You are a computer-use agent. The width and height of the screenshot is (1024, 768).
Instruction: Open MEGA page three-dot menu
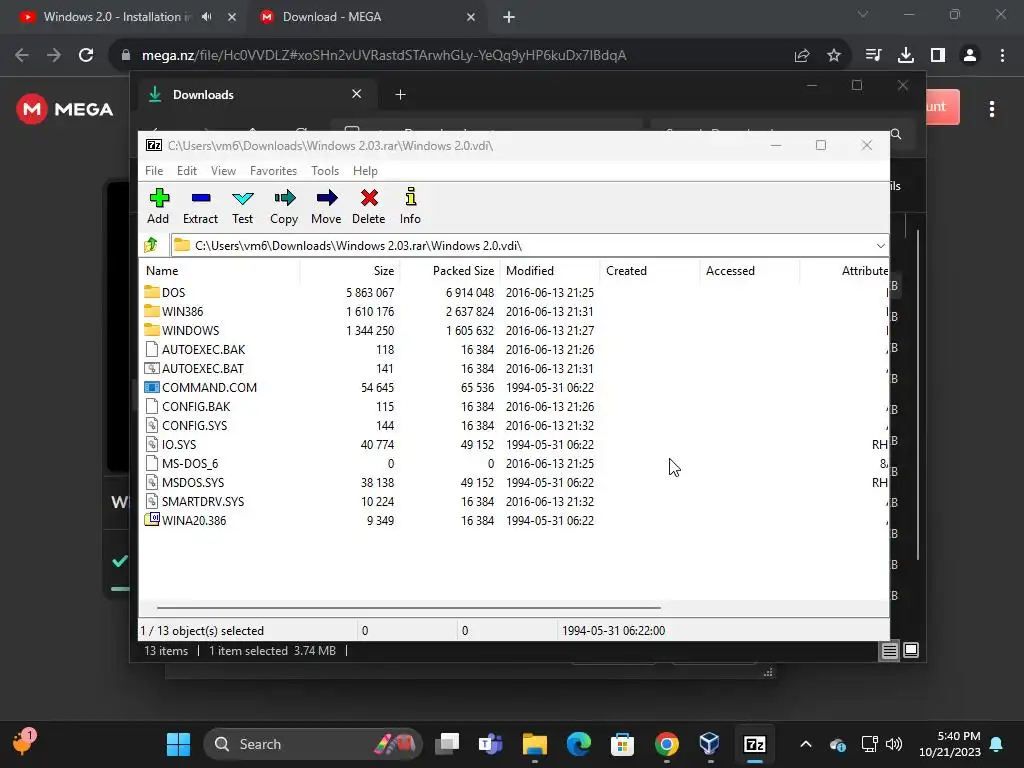992,109
